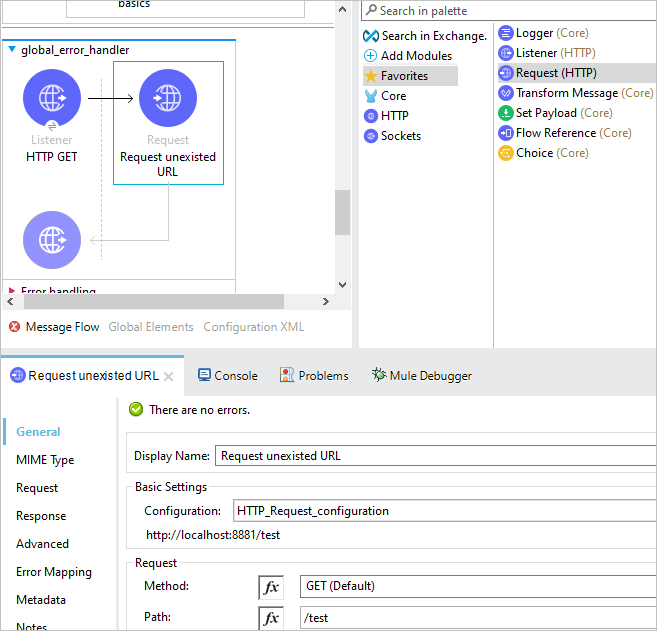Toggle expression mode fx for Path

point(271,618)
